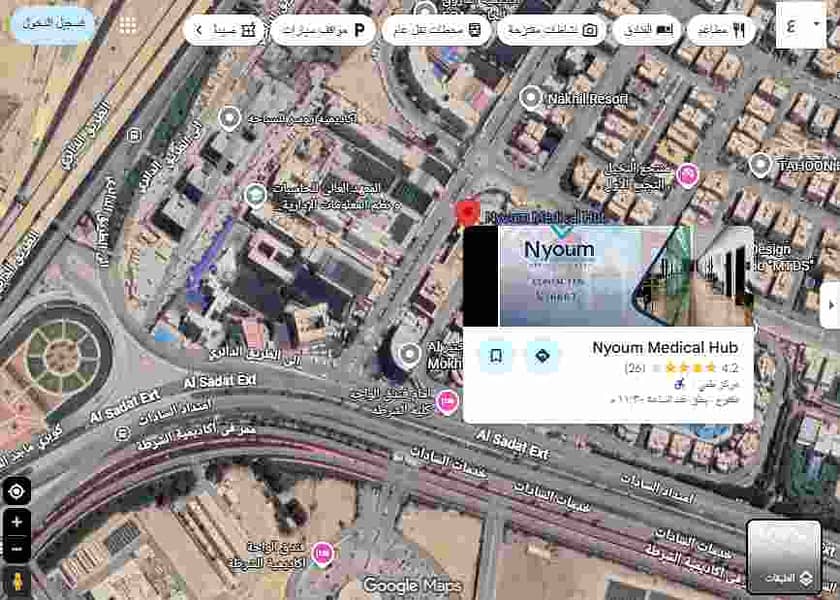Select the Parking chip with P icon
The width and height of the screenshot is (840, 600).
coord(323,30)
